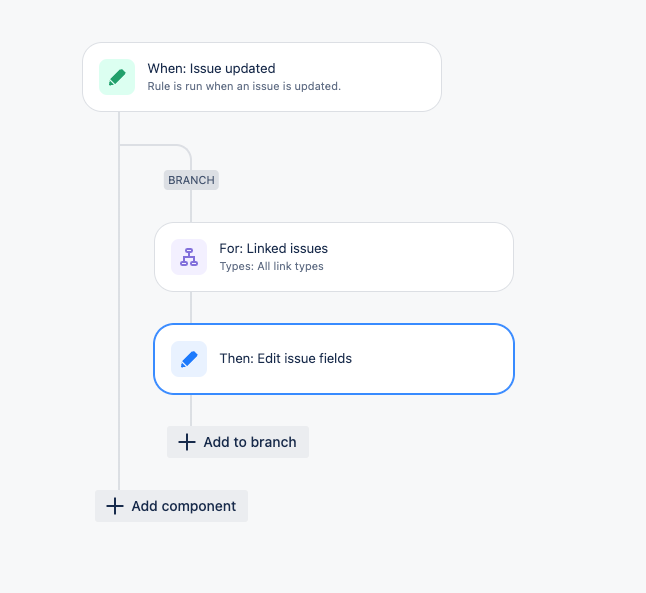Click 'Rule is run when an issue is updated' text
Image resolution: width=646 pixels, height=593 pixels.
click(x=244, y=87)
